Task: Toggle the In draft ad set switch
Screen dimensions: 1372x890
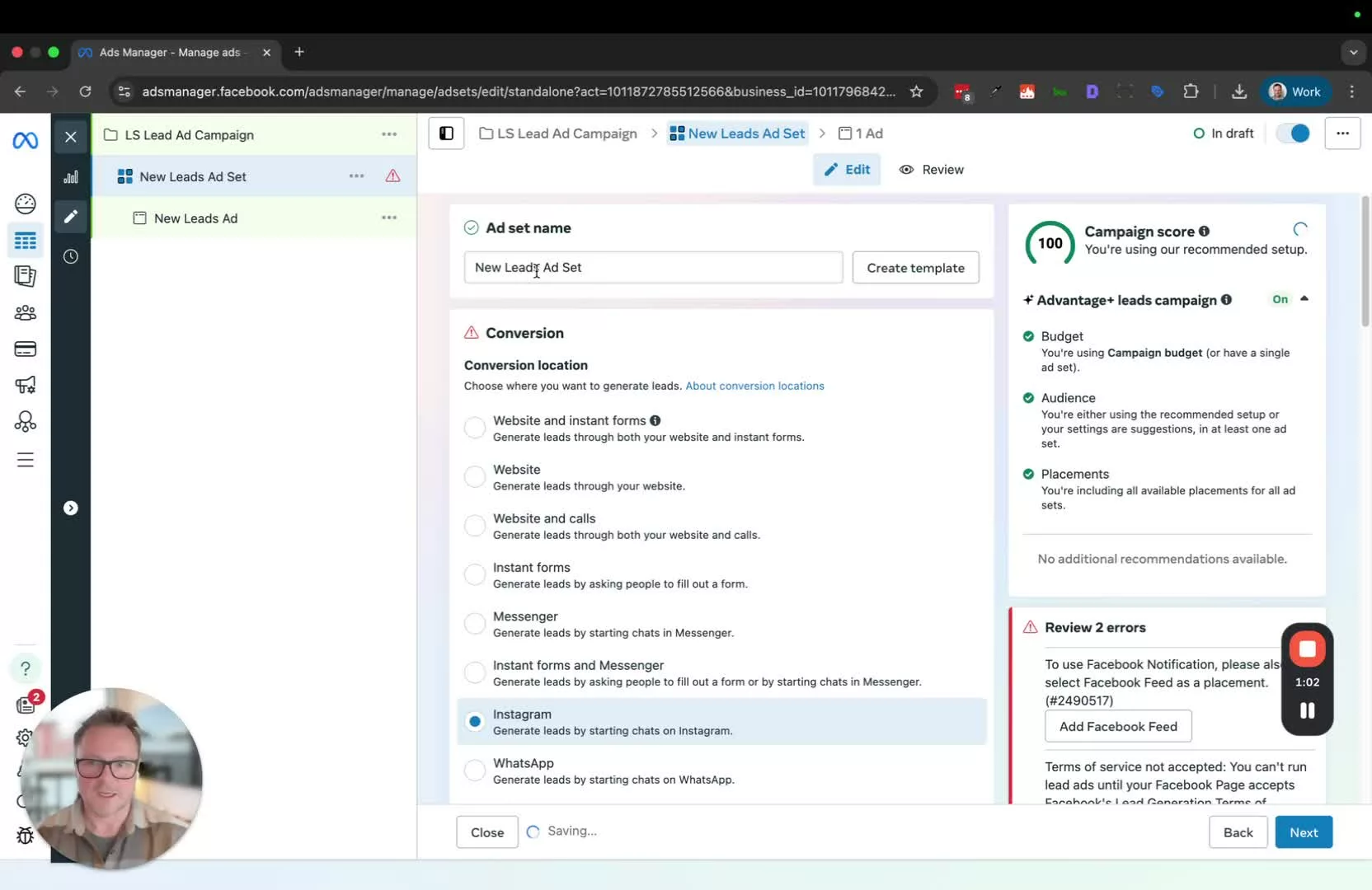Action: point(1292,133)
